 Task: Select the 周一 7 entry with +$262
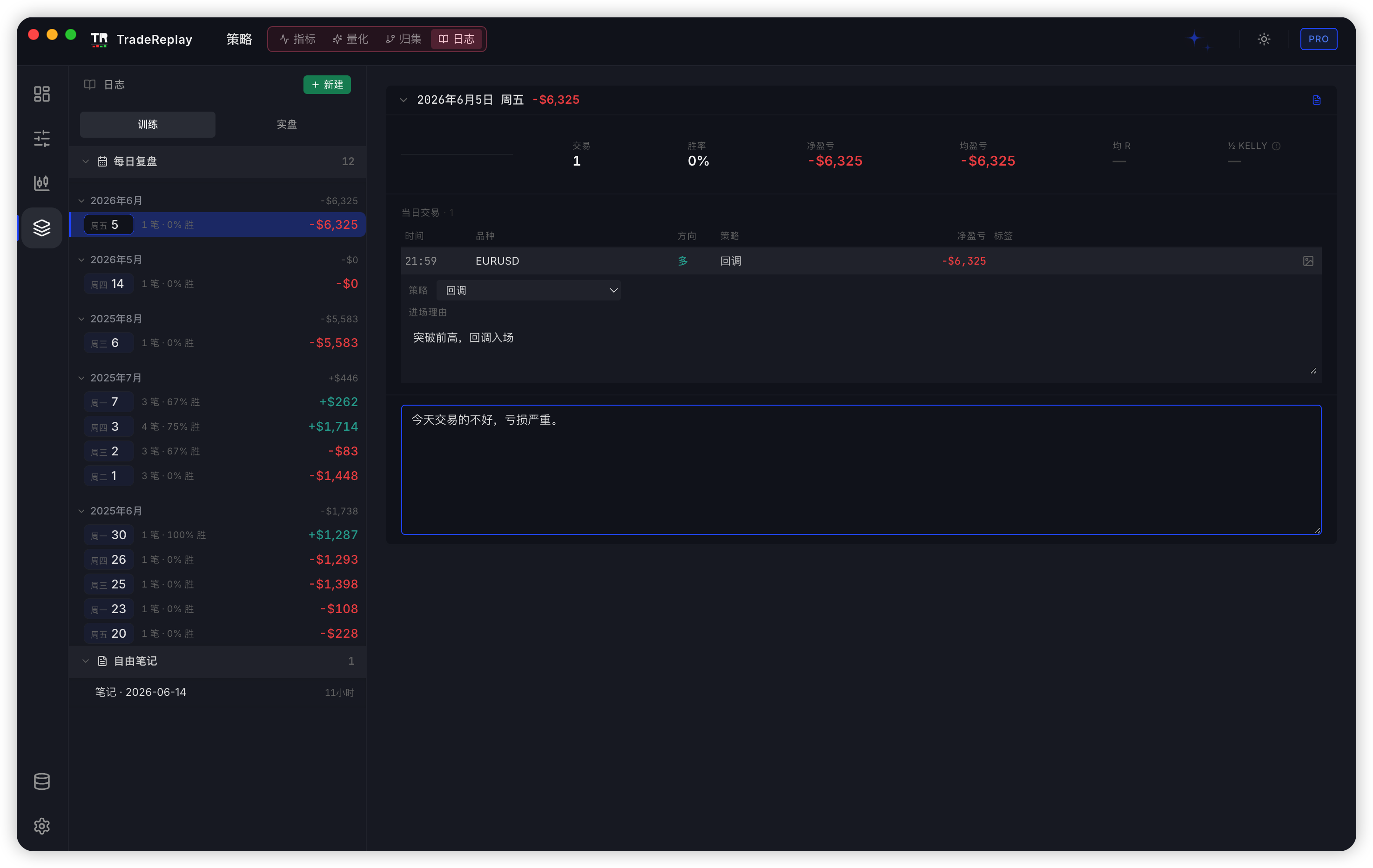(217, 402)
